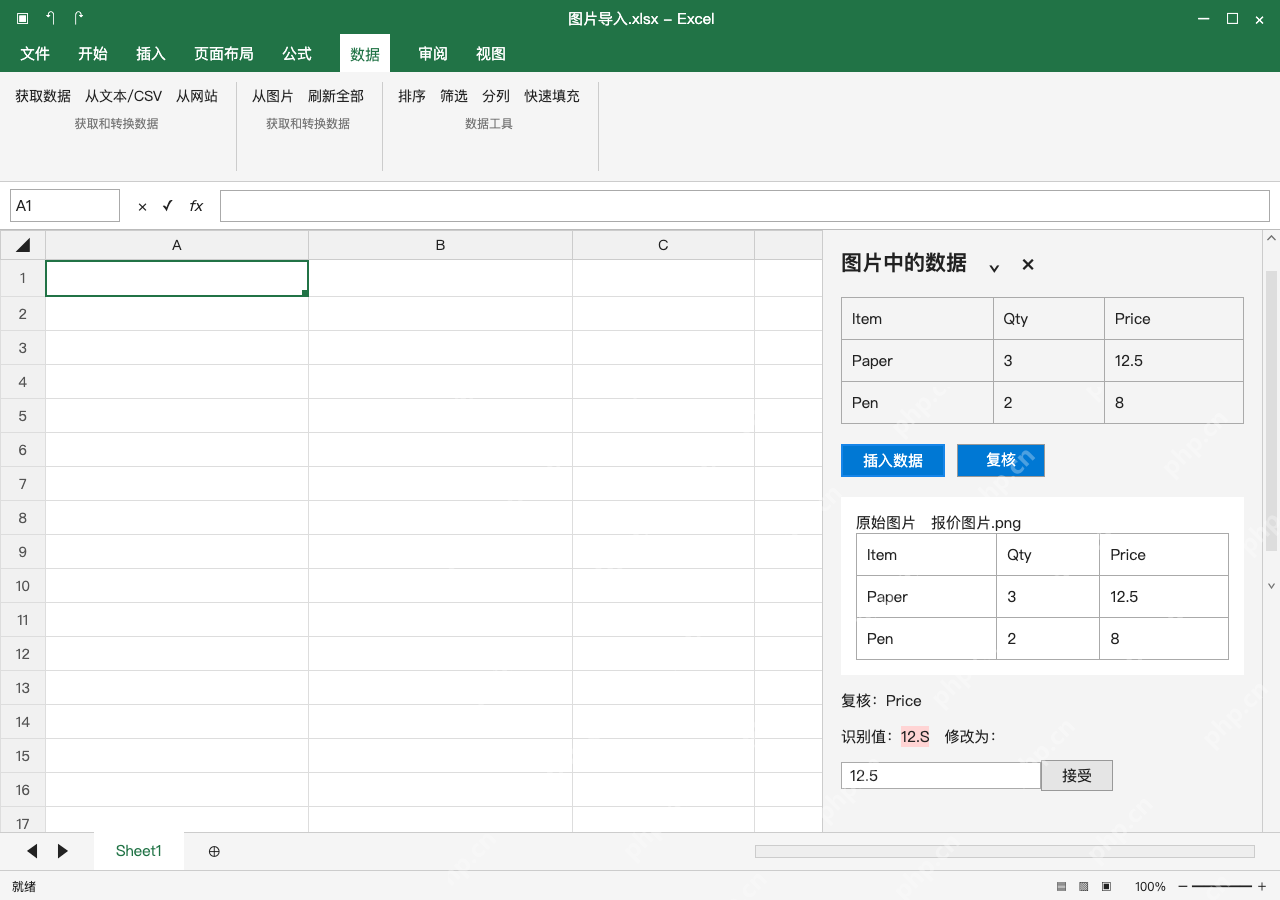Click into the formula bar input
Image resolution: width=1280 pixels, height=900 pixels.
point(745,206)
